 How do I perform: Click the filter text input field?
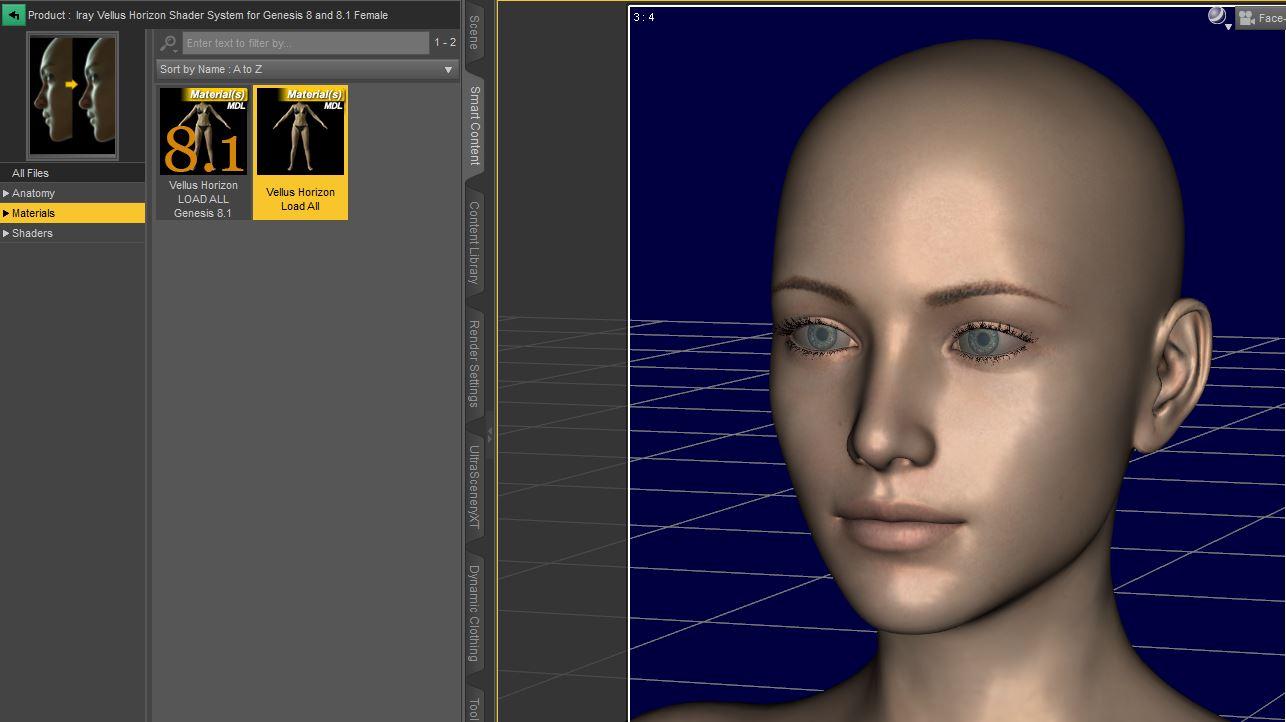click(x=306, y=43)
